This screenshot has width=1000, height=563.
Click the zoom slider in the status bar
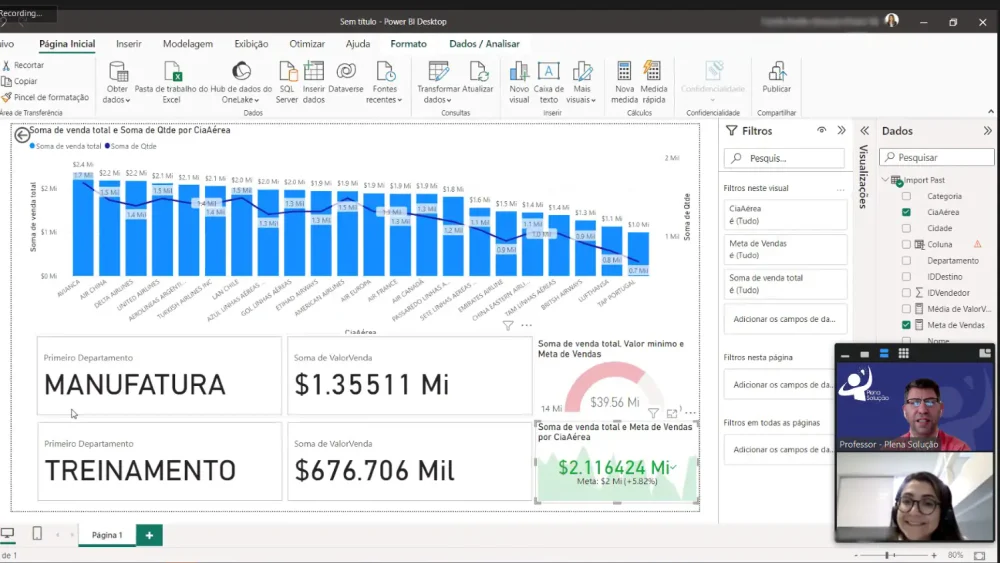click(x=900, y=555)
